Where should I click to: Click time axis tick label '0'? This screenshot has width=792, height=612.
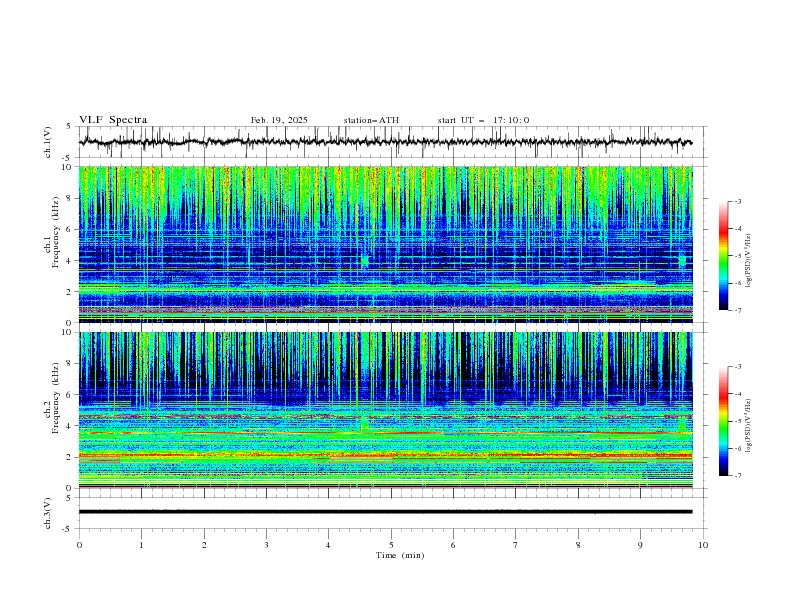click(x=79, y=545)
